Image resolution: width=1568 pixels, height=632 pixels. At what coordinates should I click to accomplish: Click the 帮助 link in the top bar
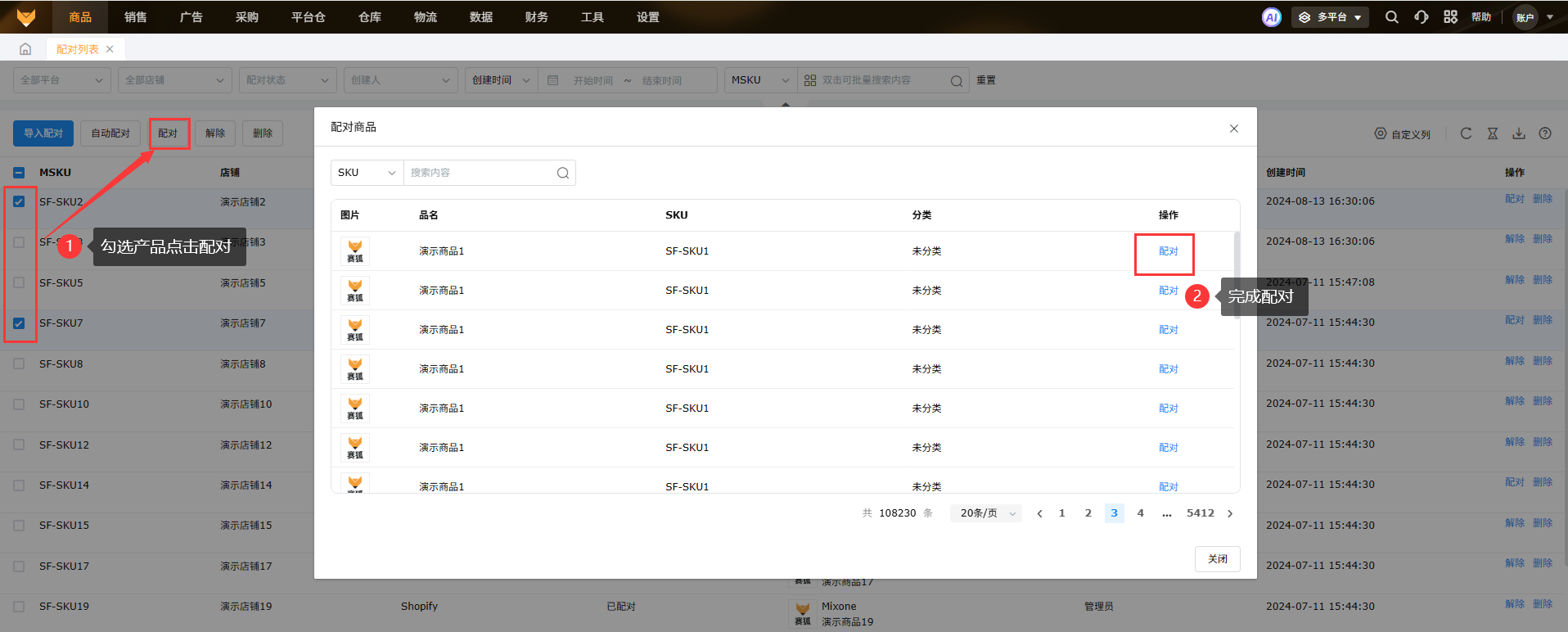(x=1481, y=17)
